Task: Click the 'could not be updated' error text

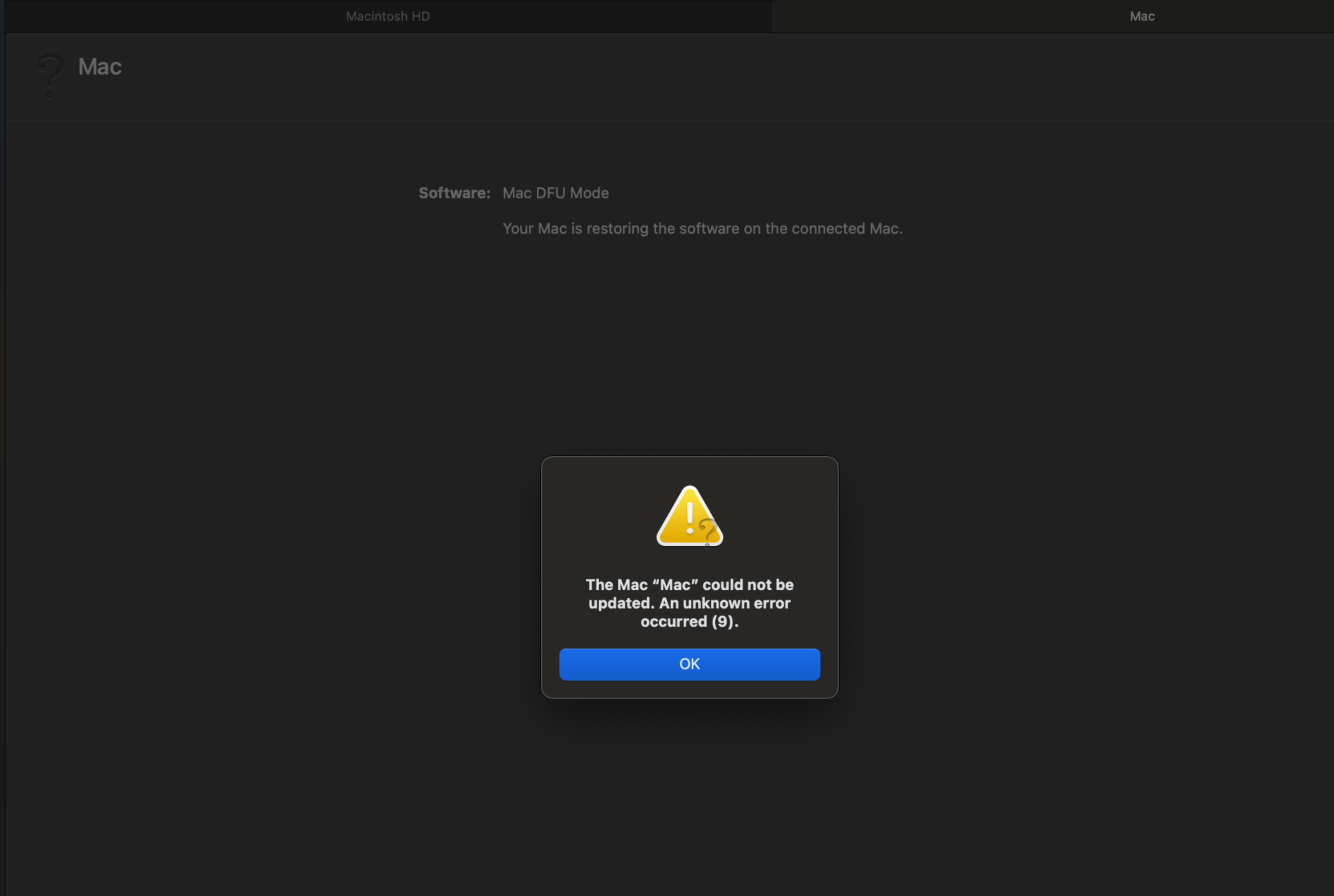Action: [690, 603]
